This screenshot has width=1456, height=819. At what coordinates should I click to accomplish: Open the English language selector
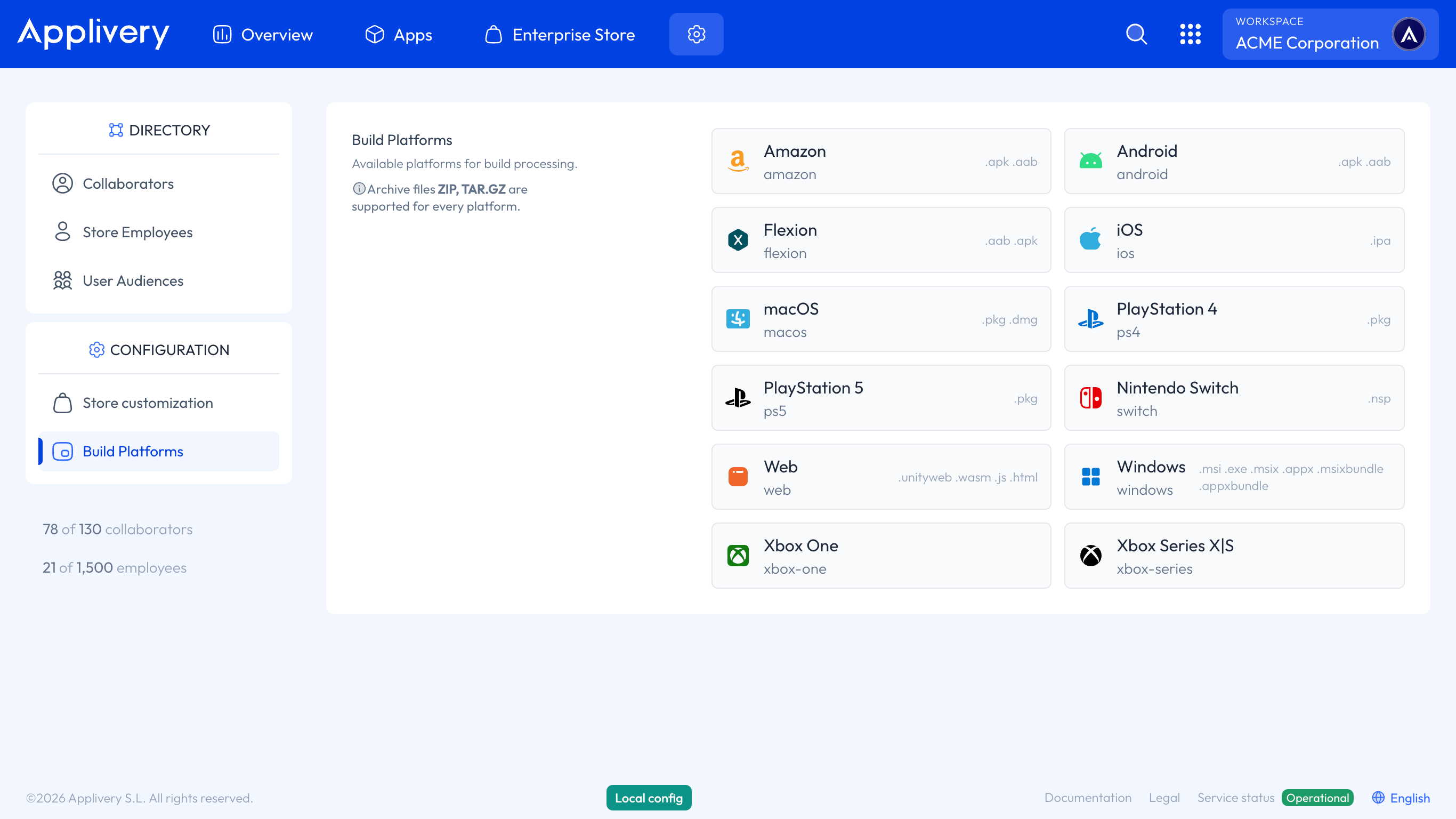click(x=1401, y=798)
